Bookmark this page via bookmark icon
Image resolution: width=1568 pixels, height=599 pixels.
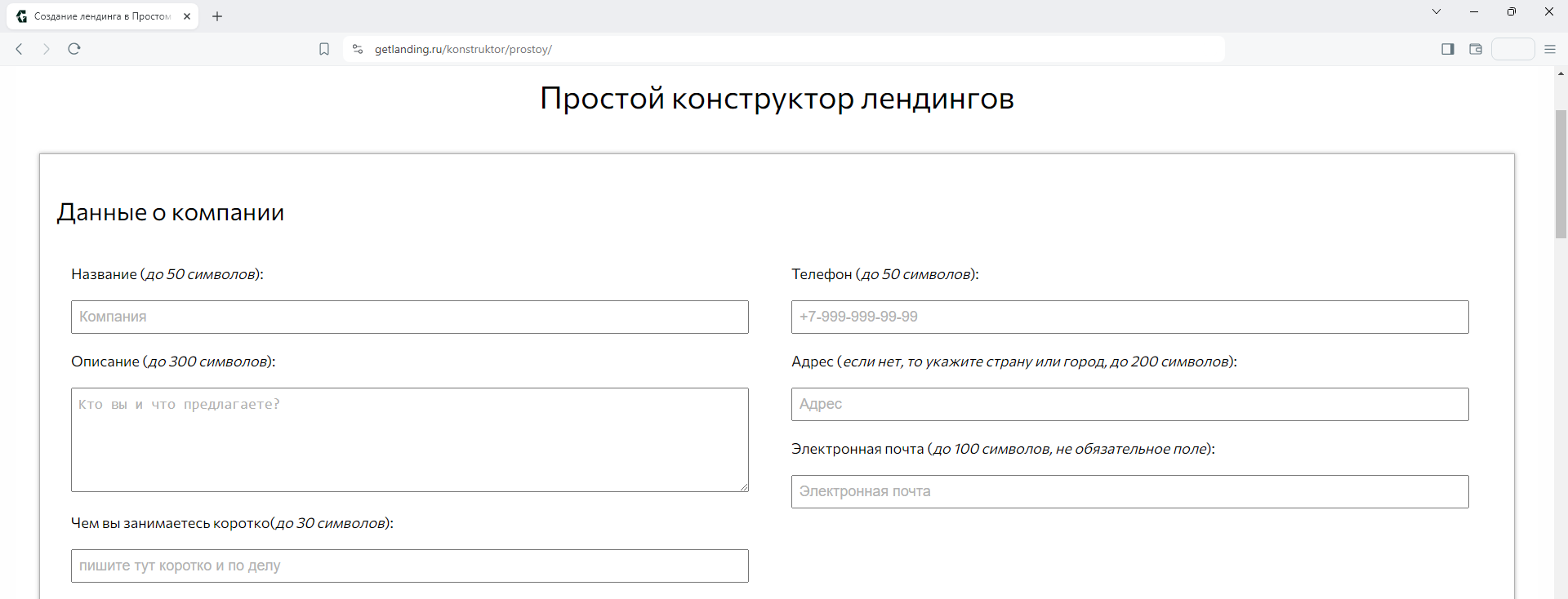[x=324, y=49]
